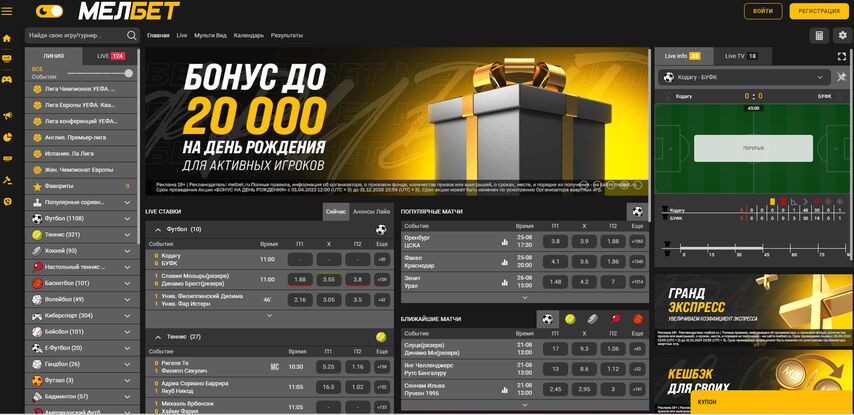Switch to the LIVE 124 tab
Image resolution: width=854 pixels, height=415 pixels.
111,56
